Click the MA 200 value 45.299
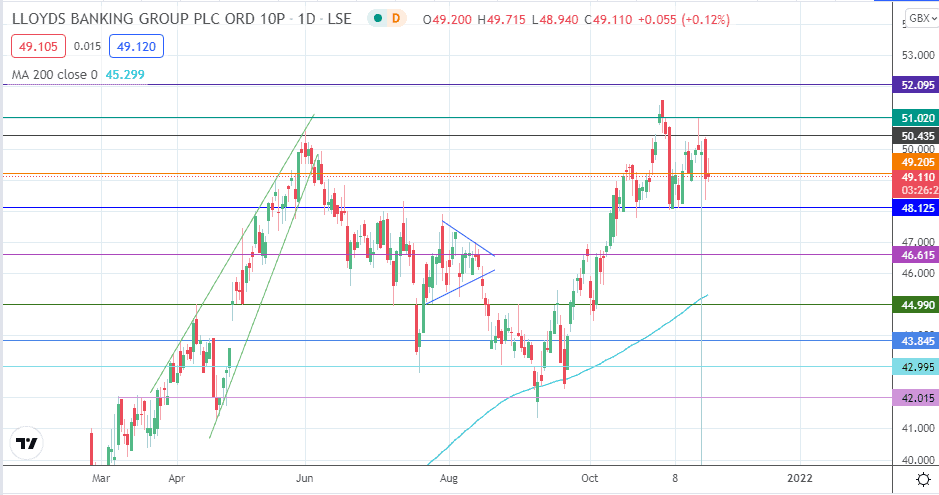The image size is (939, 495). (x=125, y=75)
